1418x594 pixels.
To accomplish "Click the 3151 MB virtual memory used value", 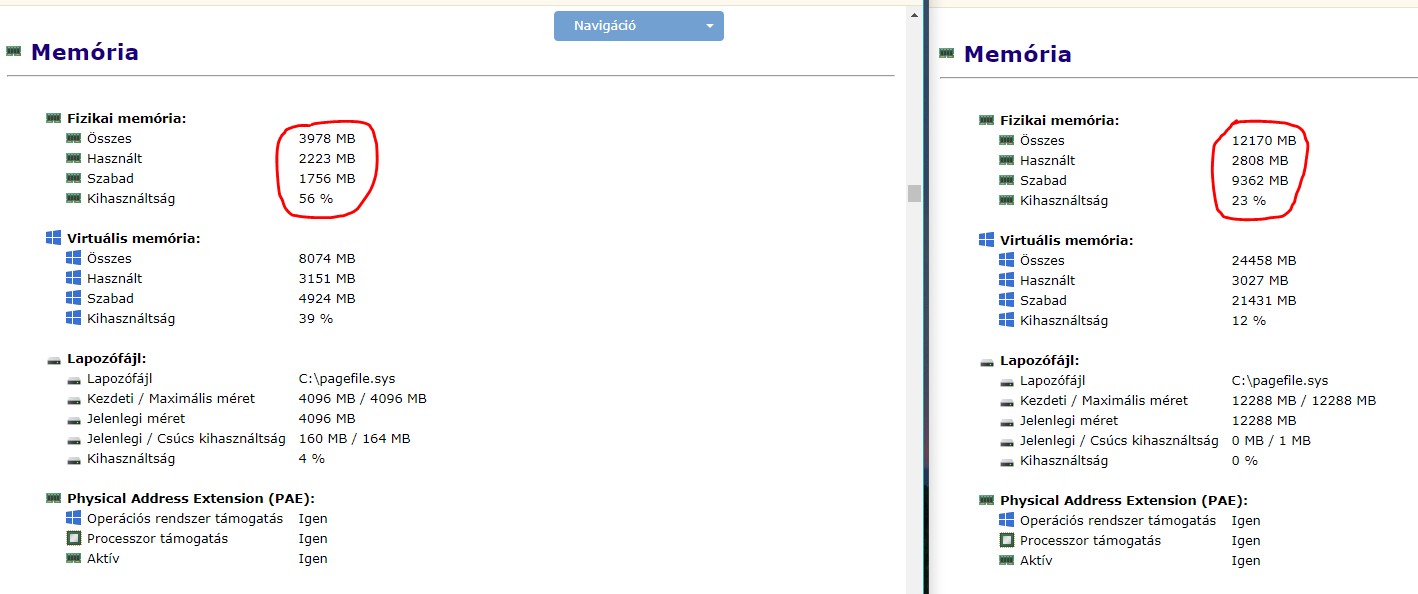I will 327,278.
